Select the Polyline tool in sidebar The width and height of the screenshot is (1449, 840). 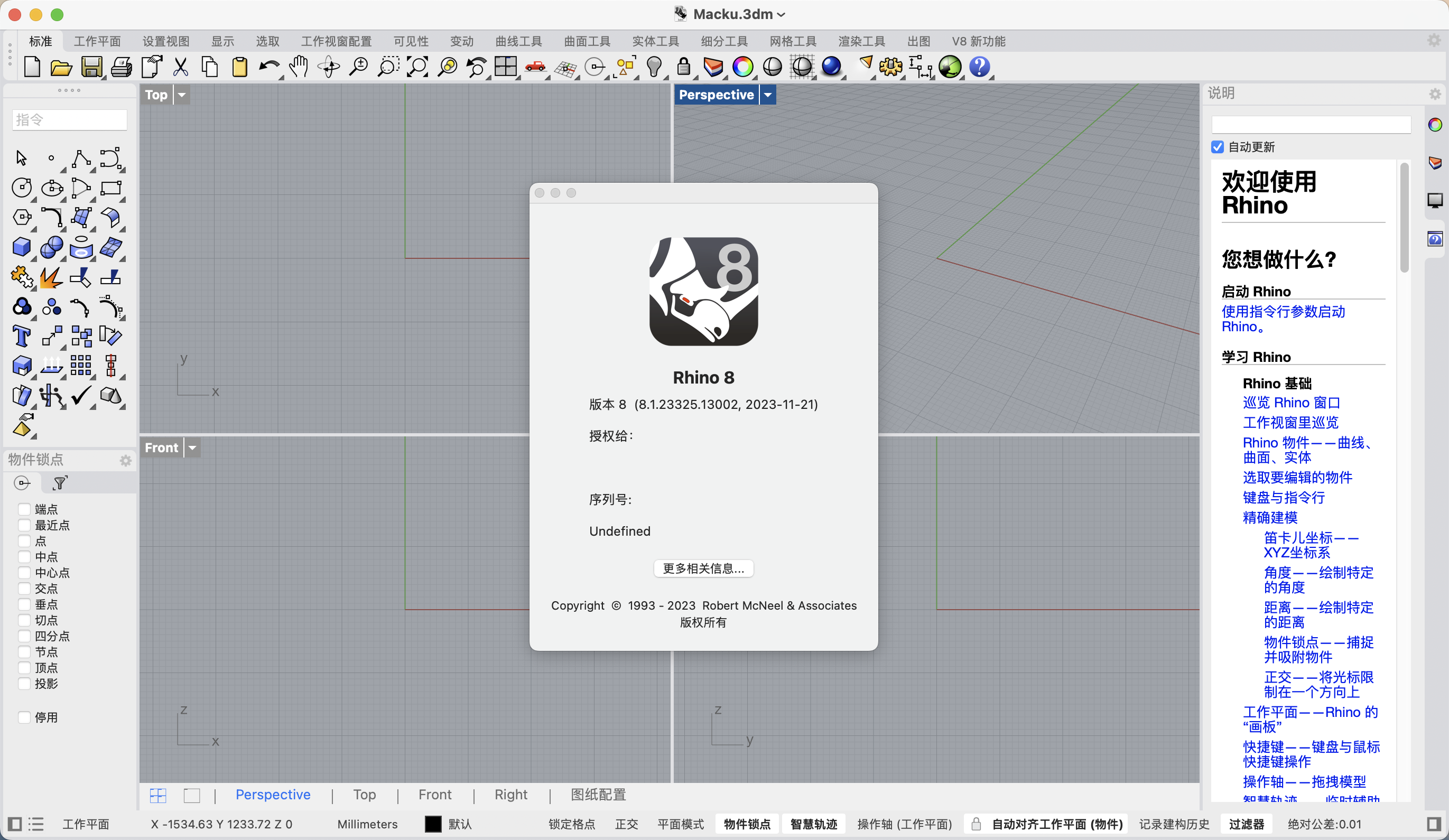pyautogui.click(x=81, y=158)
